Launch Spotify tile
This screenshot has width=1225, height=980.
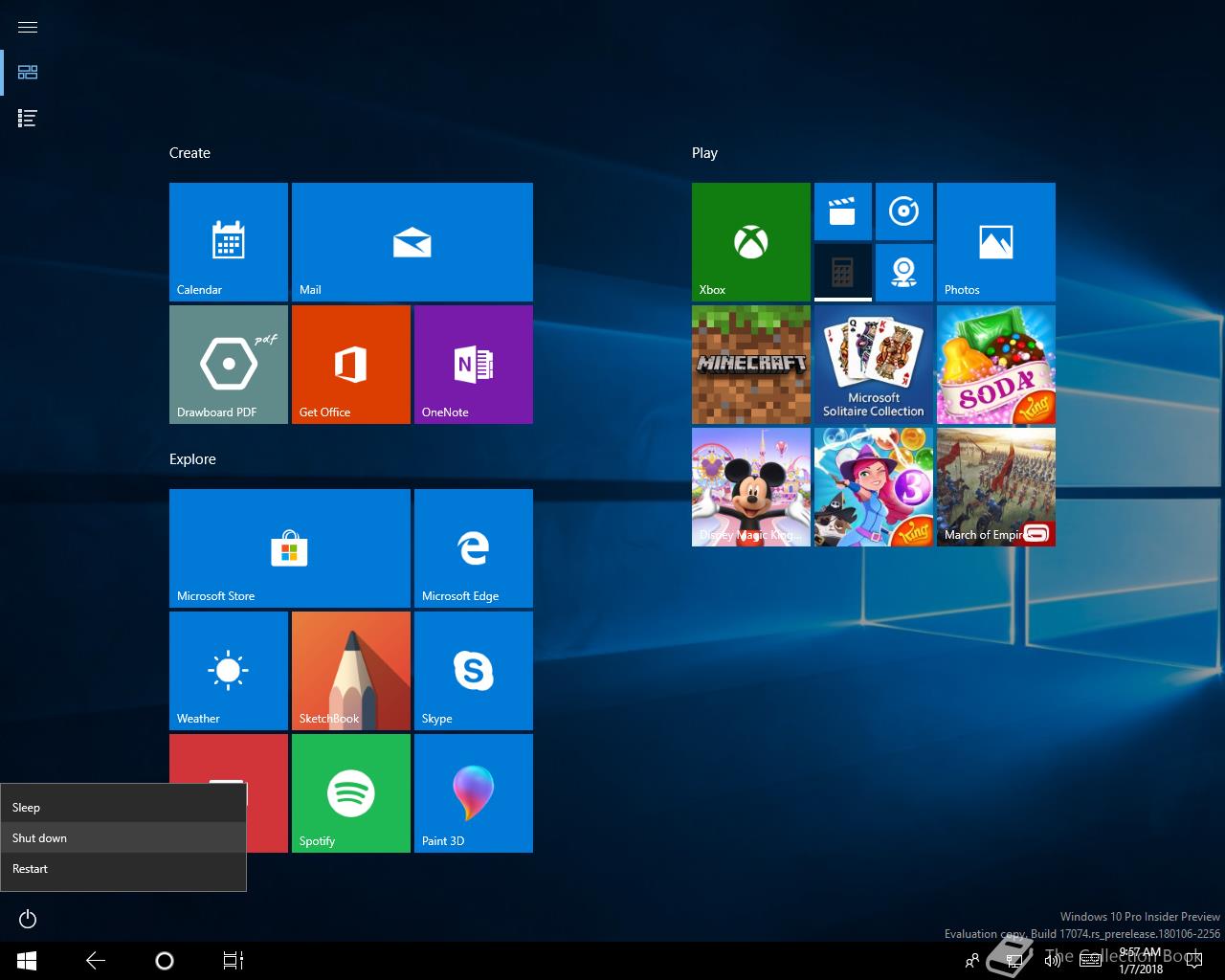point(351,793)
